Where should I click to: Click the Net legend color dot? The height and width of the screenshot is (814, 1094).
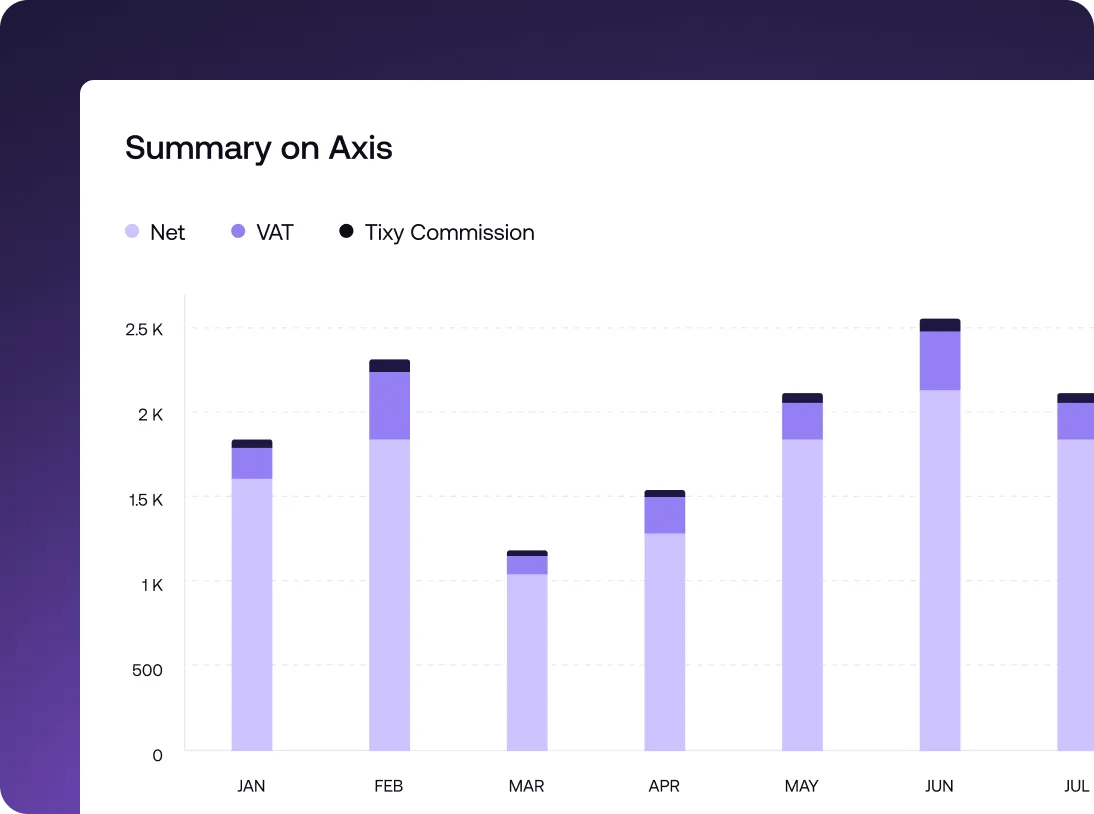[x=131, y=231]
